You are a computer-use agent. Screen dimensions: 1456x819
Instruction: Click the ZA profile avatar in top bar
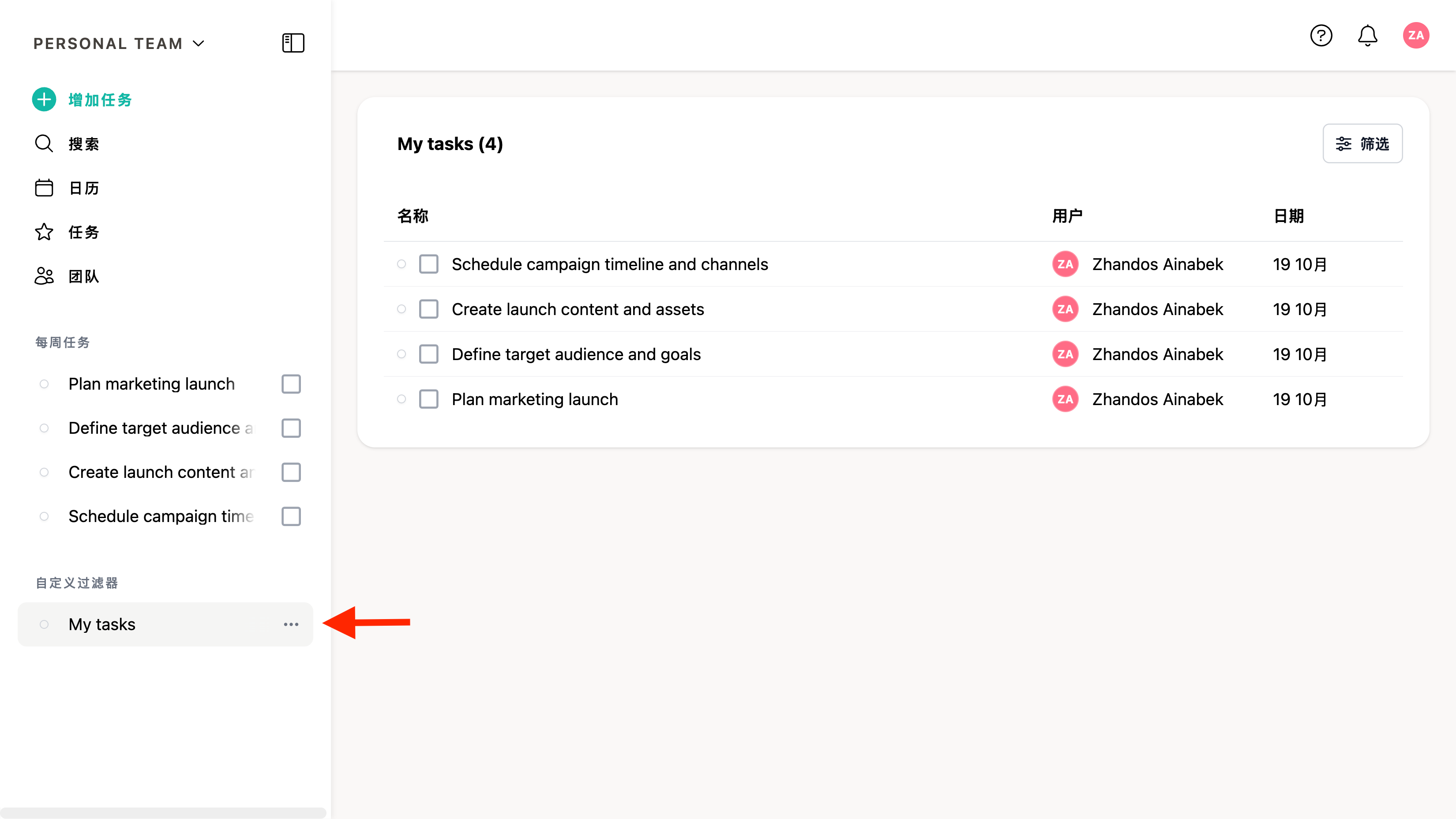[1415, 36]
